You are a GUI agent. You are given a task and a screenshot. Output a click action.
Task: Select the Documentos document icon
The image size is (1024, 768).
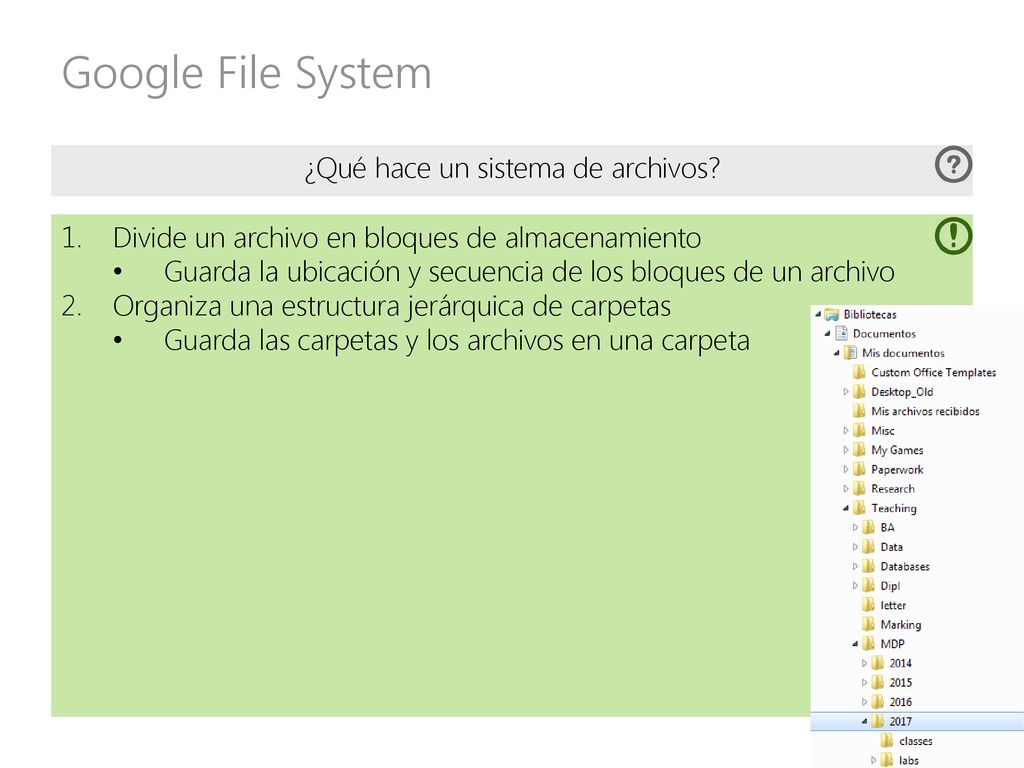(x=842, y=334)
